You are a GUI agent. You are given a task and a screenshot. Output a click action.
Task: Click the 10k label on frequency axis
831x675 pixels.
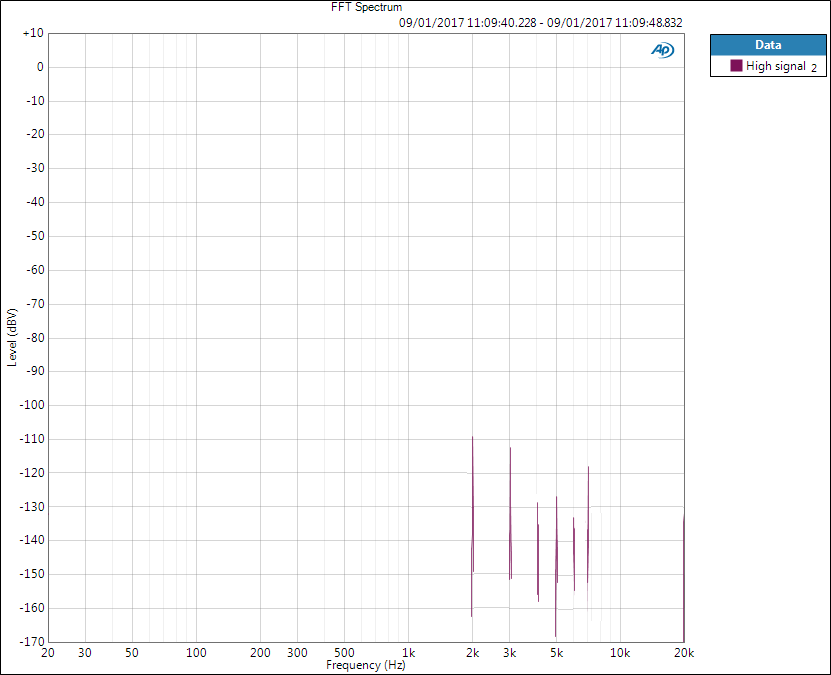[620, 653]
